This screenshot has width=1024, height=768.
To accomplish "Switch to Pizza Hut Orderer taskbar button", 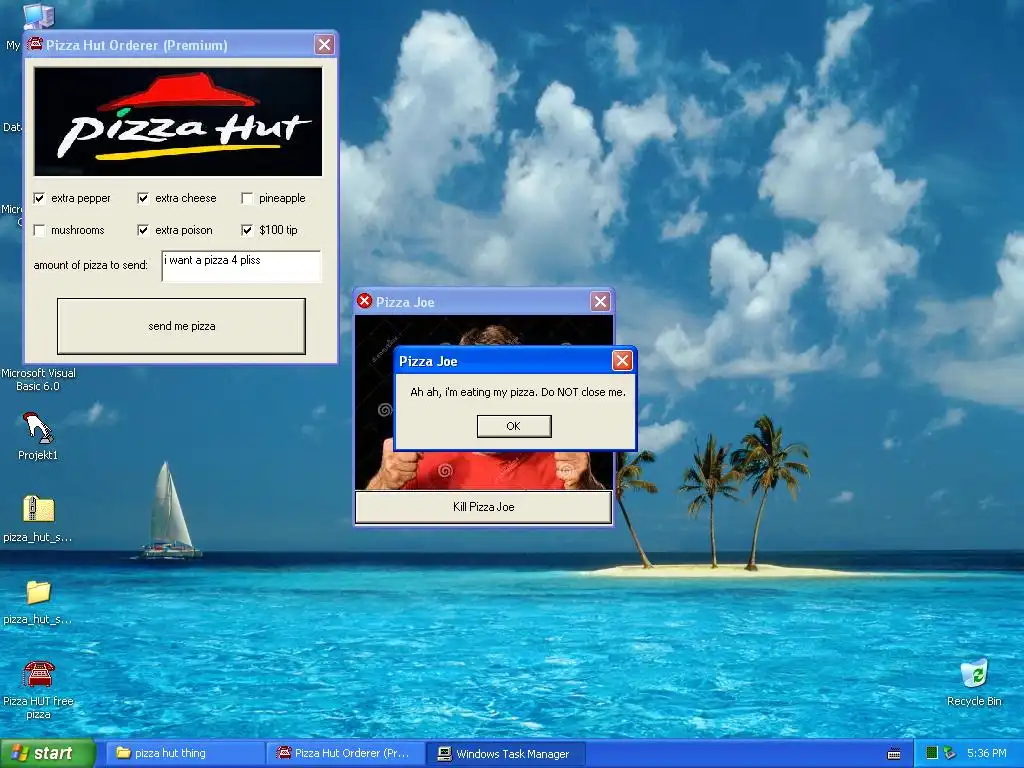I will coord(346,753).
